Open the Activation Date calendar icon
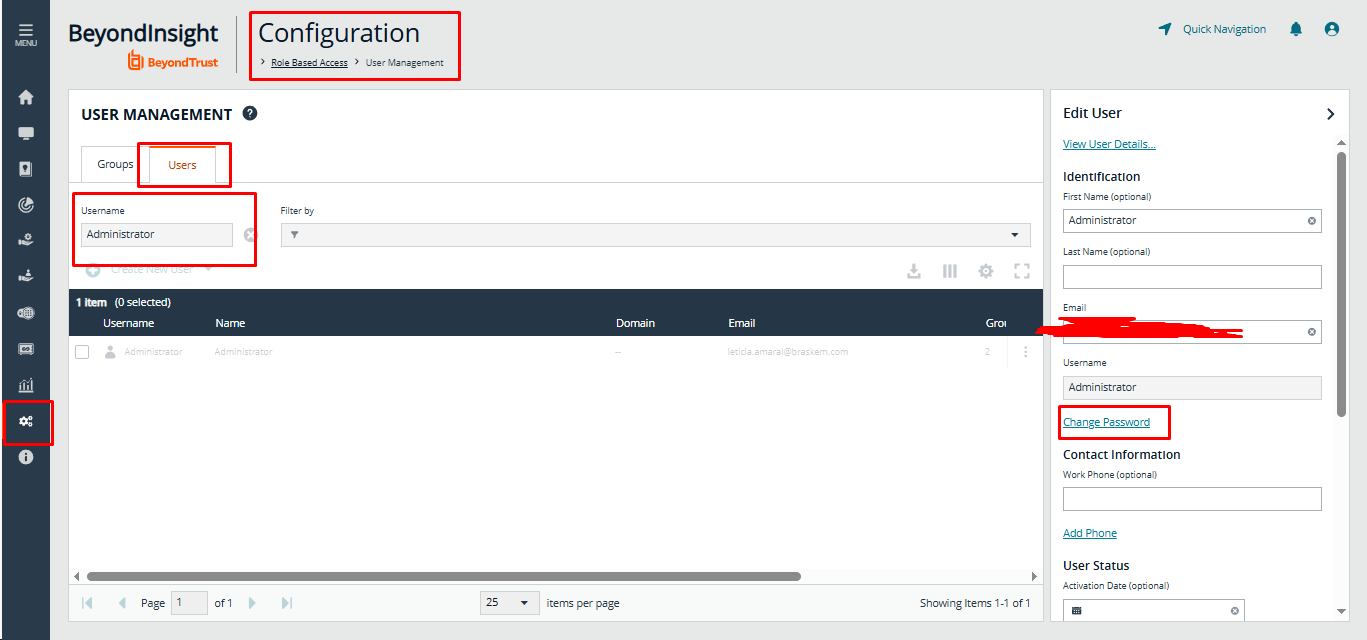Viewport: 1367px width, 640px height. tap(1077, 610)
